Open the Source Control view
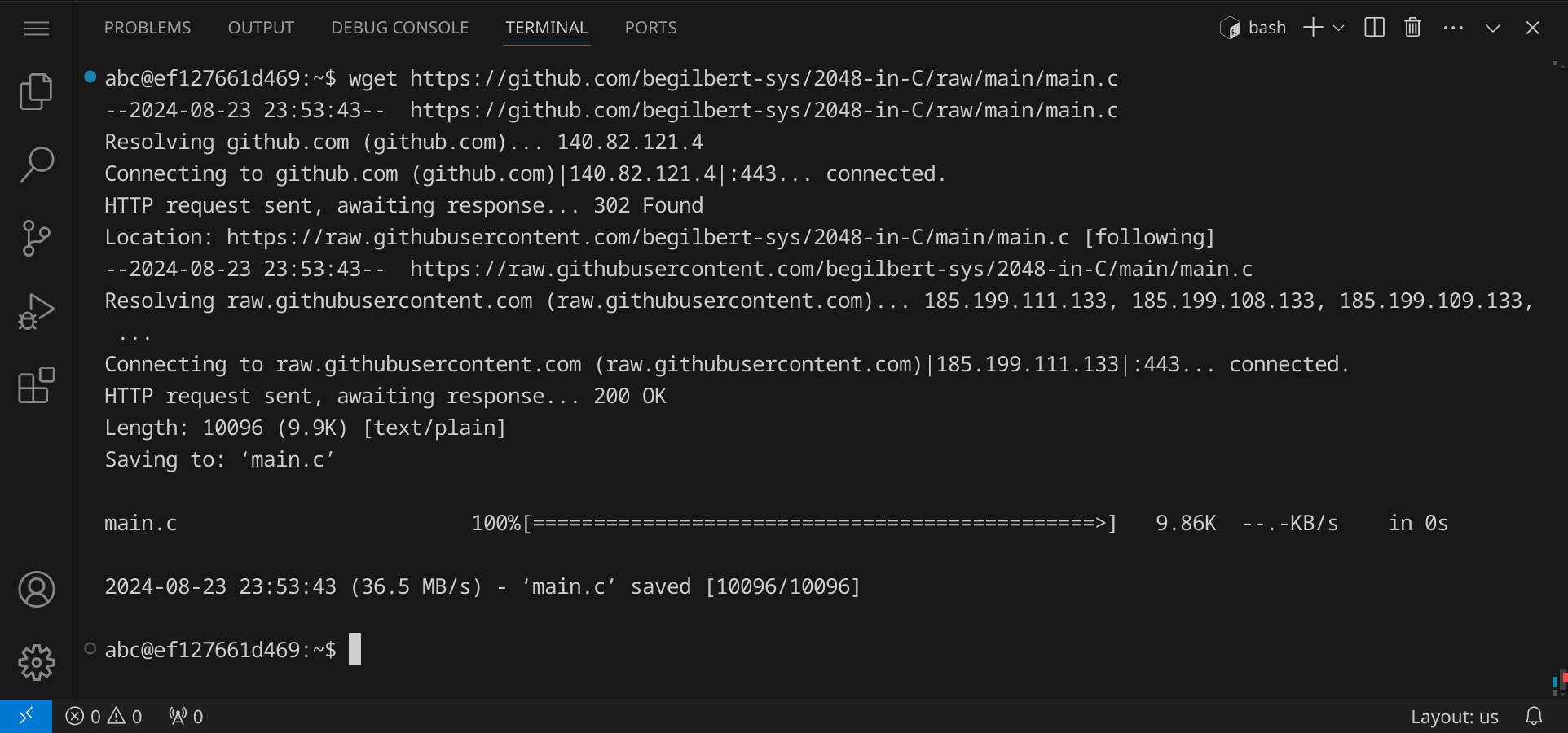The image size is (1568, 733). point(36,238)
